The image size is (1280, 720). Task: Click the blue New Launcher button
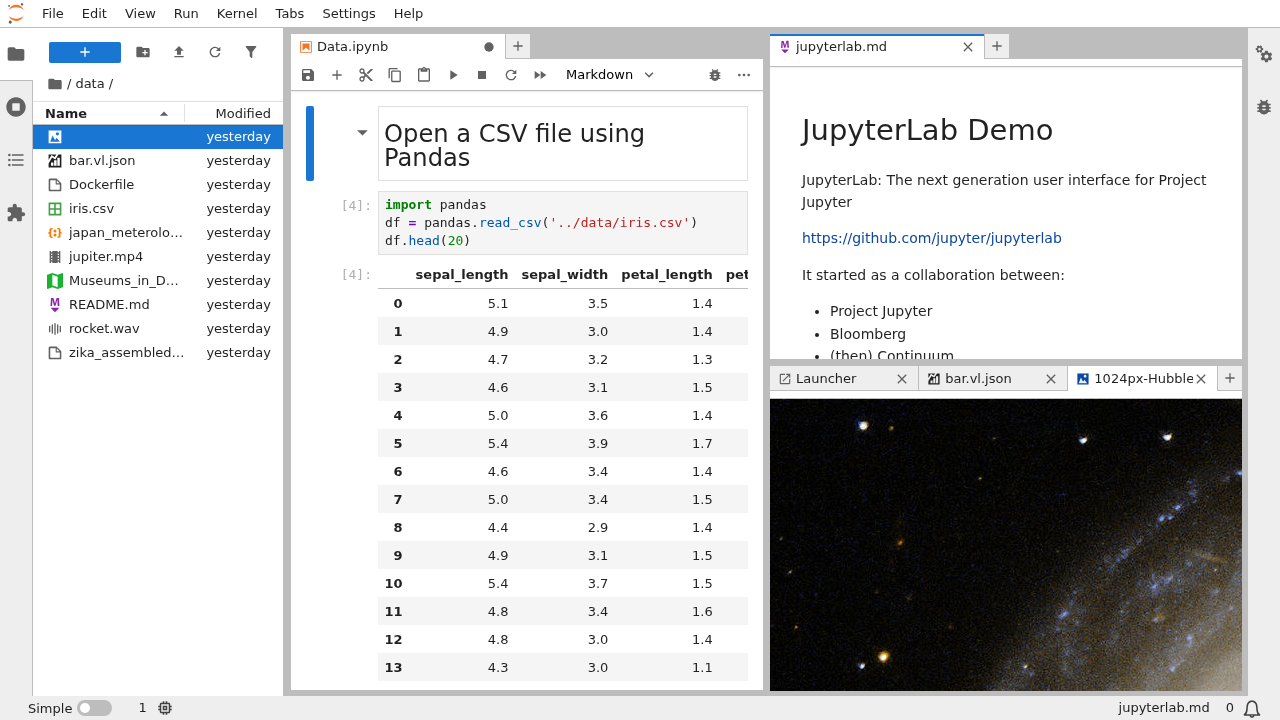click(x=84, y=51)
